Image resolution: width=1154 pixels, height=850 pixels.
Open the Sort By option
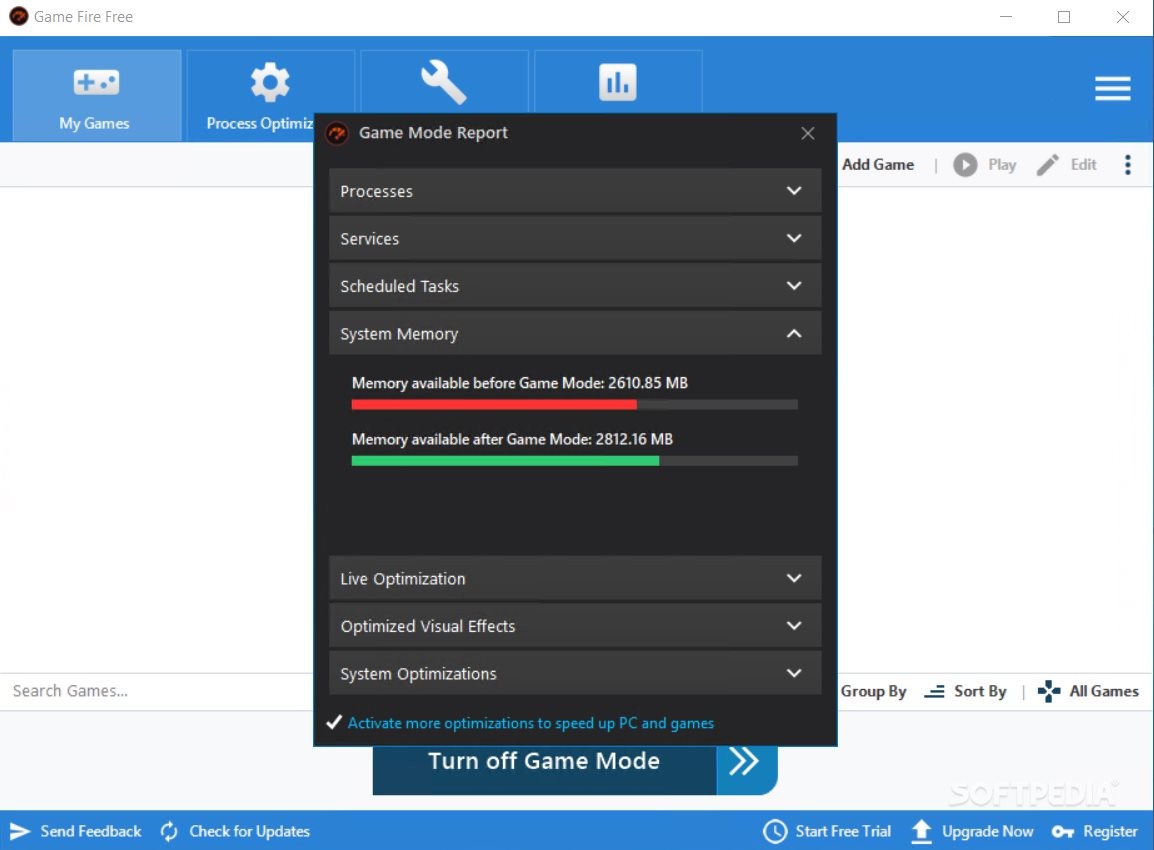click(x=966, y=691)
